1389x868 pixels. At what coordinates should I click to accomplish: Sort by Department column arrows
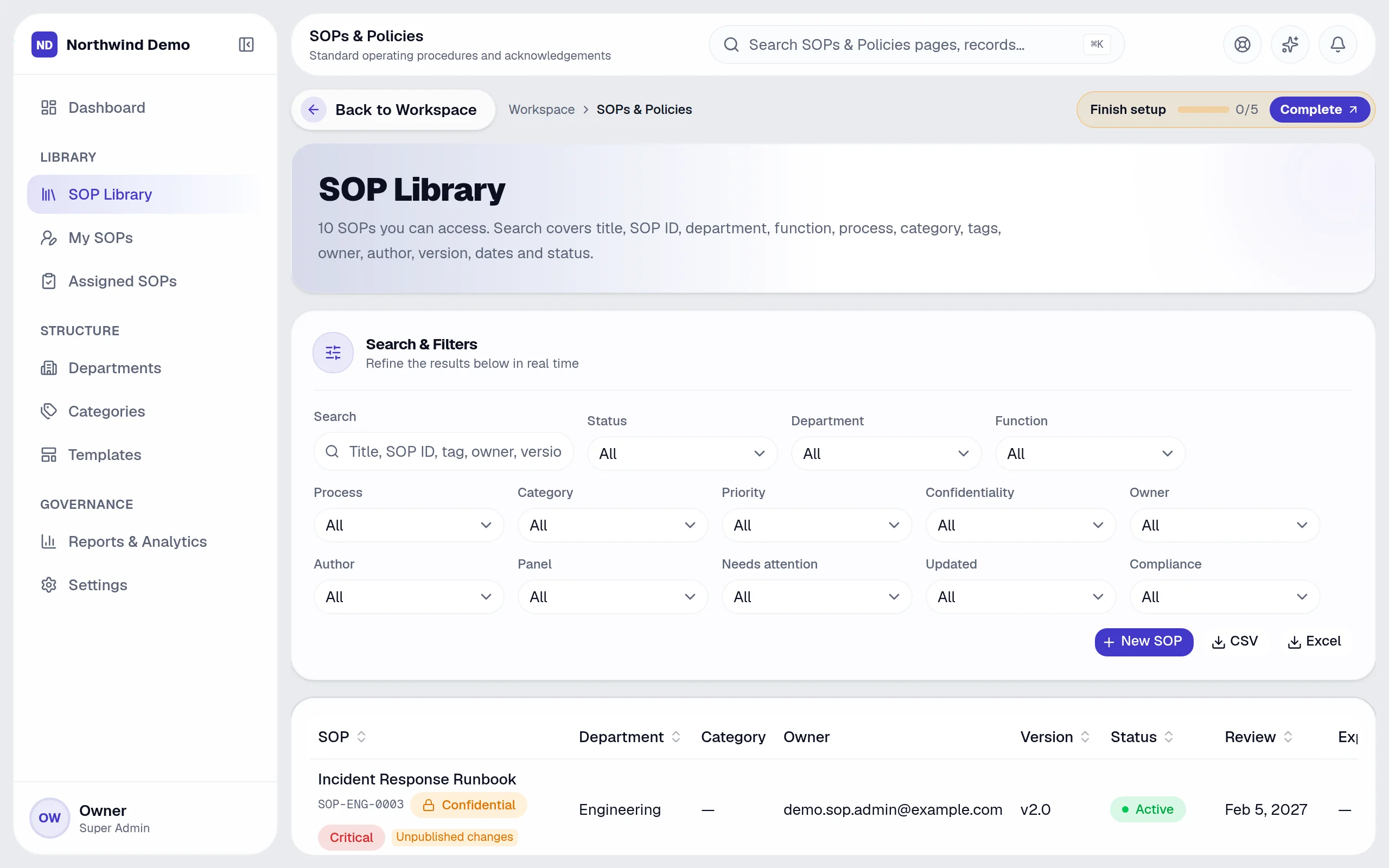(676, 737)
